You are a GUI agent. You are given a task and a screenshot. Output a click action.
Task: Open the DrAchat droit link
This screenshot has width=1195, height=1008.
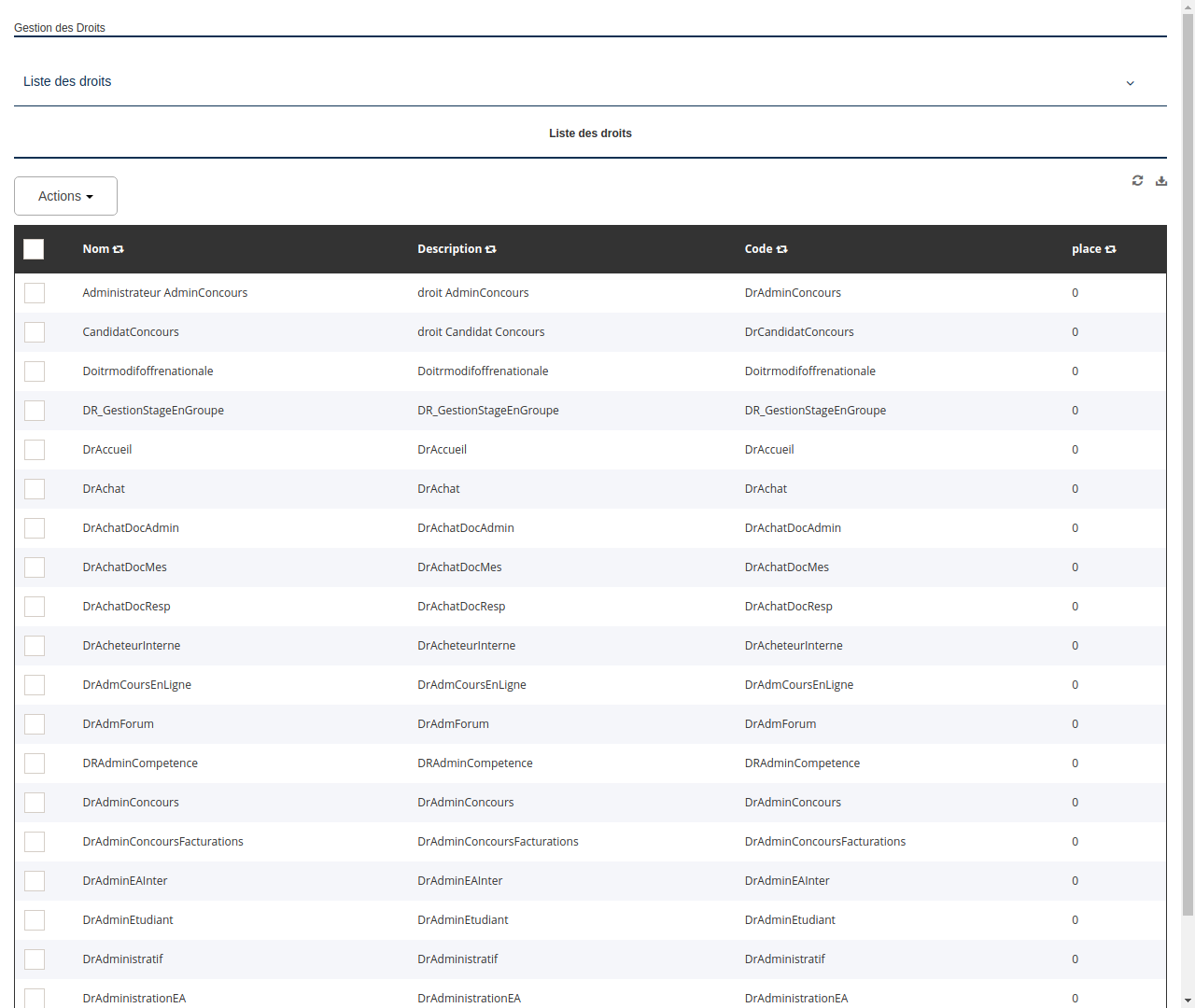104,488
